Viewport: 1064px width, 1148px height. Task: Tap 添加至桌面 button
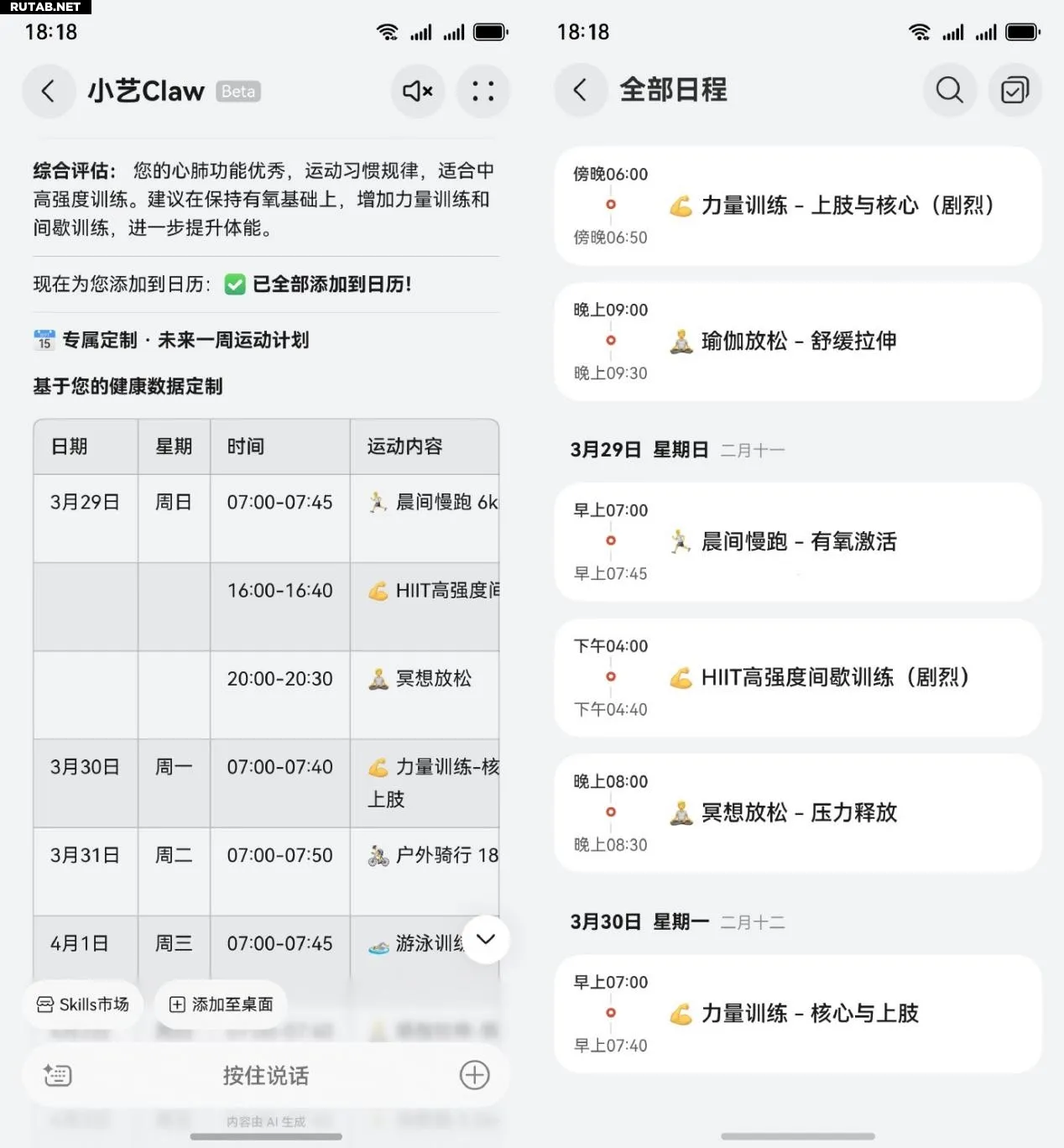pos(222,1004)
